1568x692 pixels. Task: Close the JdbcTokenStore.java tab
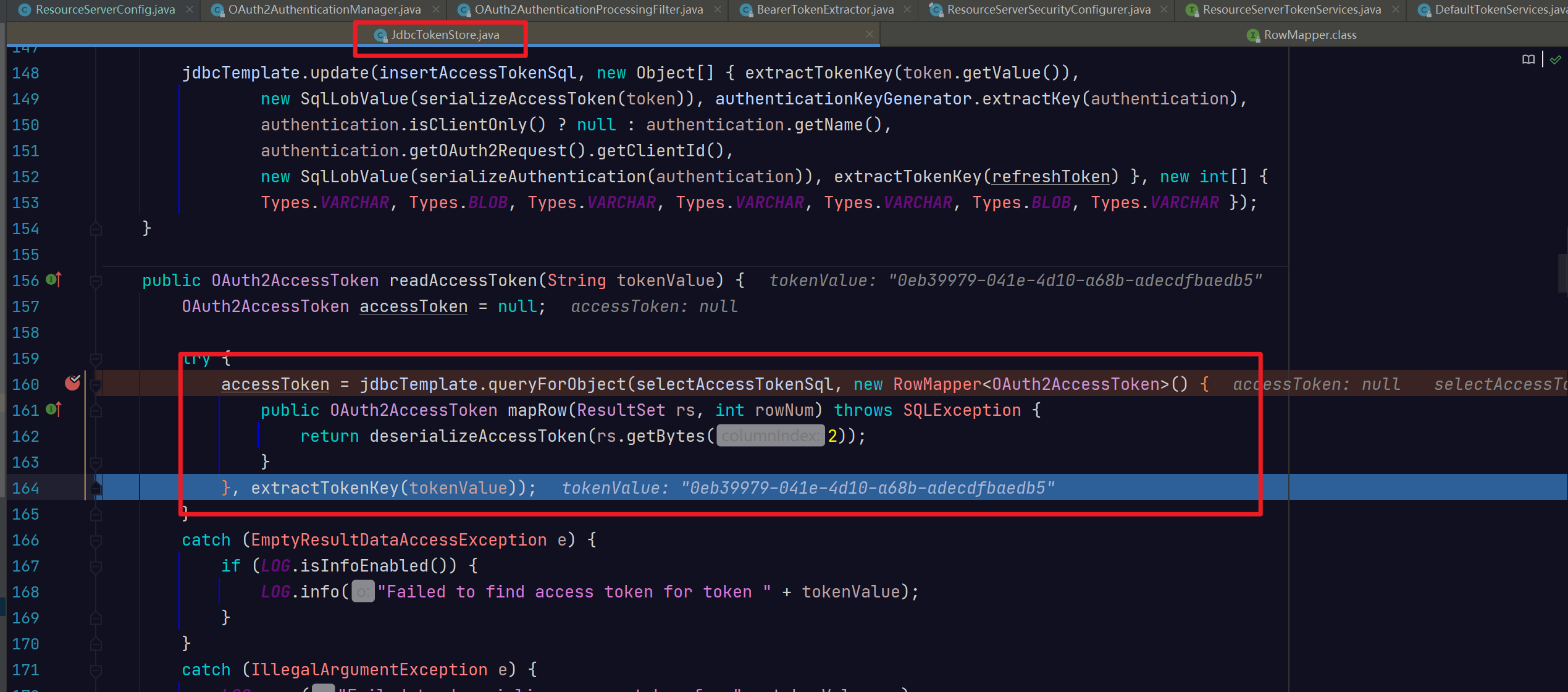click(x=869, y=34)
